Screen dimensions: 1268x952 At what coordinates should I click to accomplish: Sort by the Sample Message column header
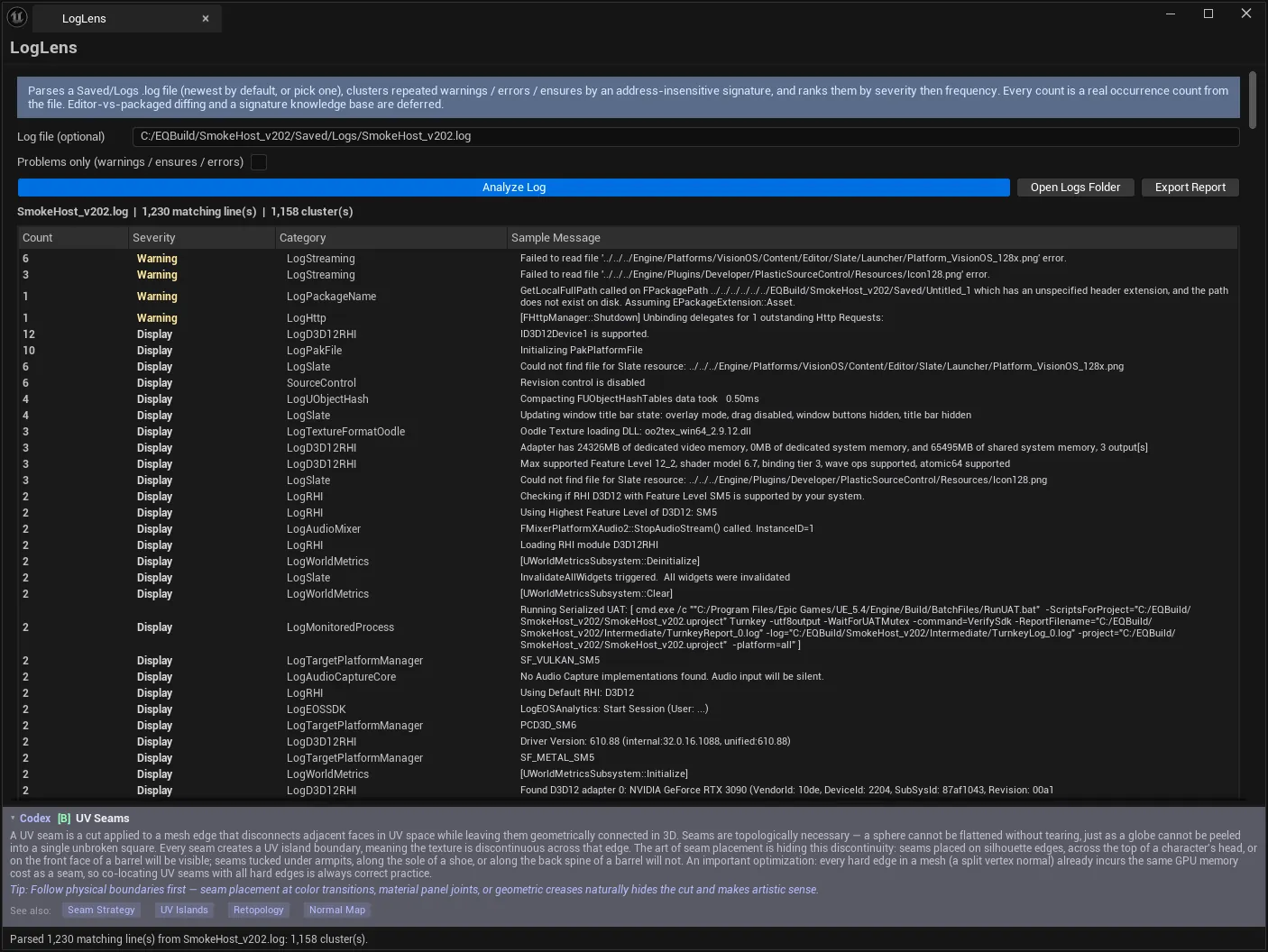[871, 238]
